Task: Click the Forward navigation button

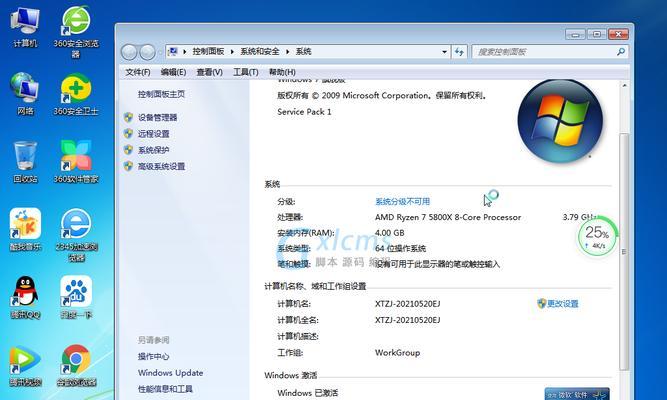Action: point(147,52)
